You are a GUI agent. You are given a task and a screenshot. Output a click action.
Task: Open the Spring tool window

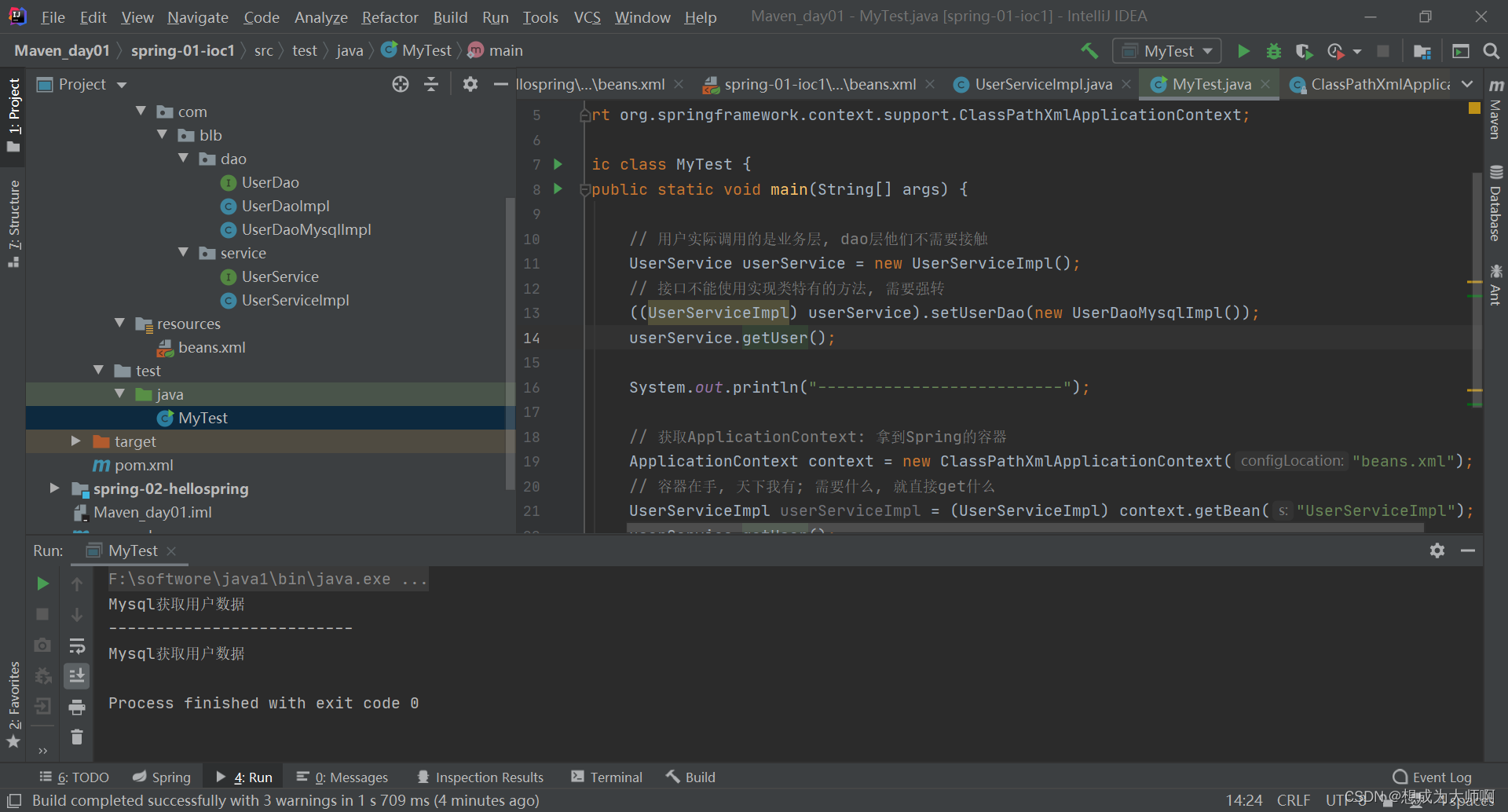(162, 777)
